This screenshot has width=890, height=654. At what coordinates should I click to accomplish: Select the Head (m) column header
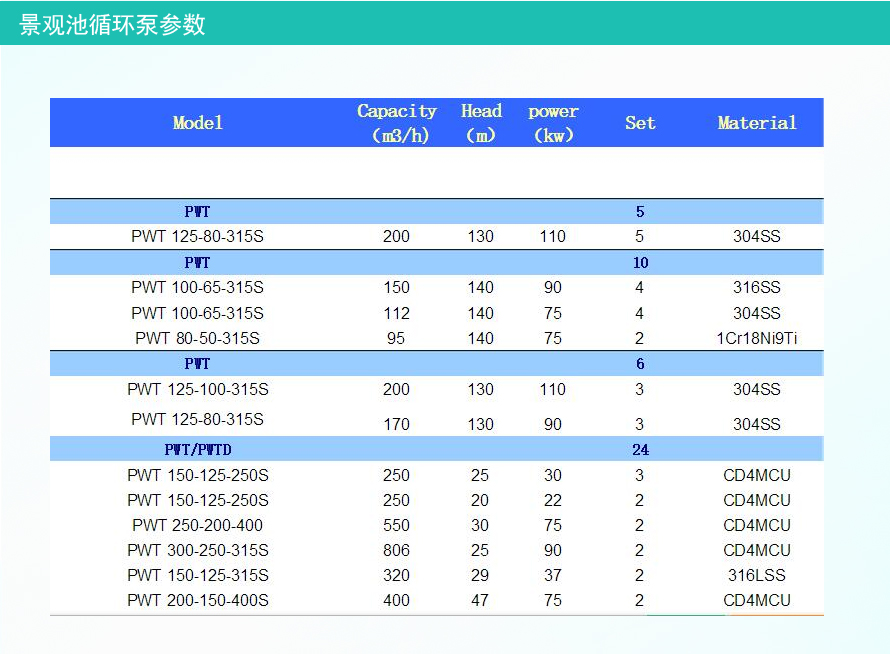(x=481, y=123)
